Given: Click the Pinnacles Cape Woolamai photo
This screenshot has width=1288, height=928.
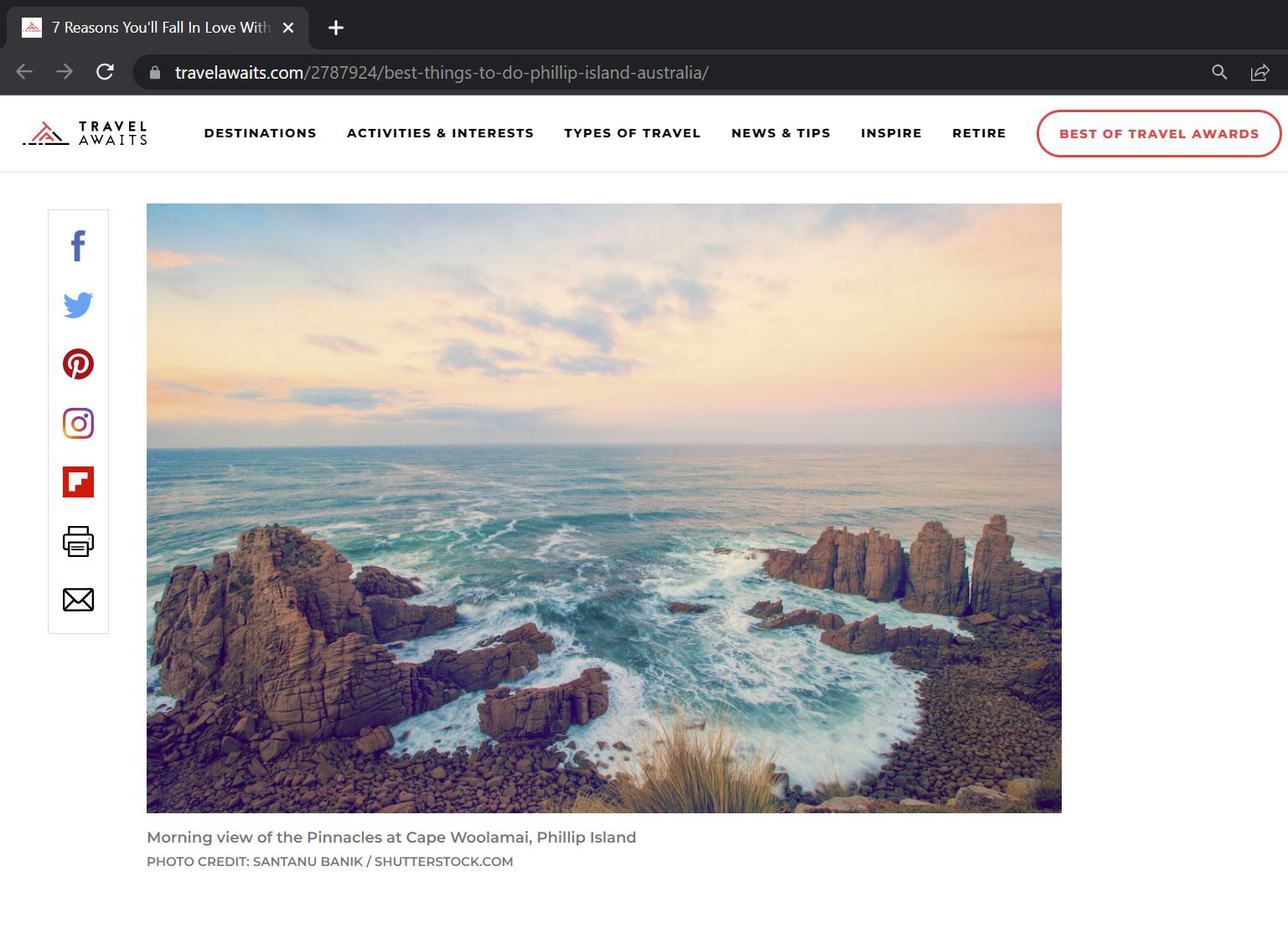Looking at the screenshot, I should (x=604, y=508).
